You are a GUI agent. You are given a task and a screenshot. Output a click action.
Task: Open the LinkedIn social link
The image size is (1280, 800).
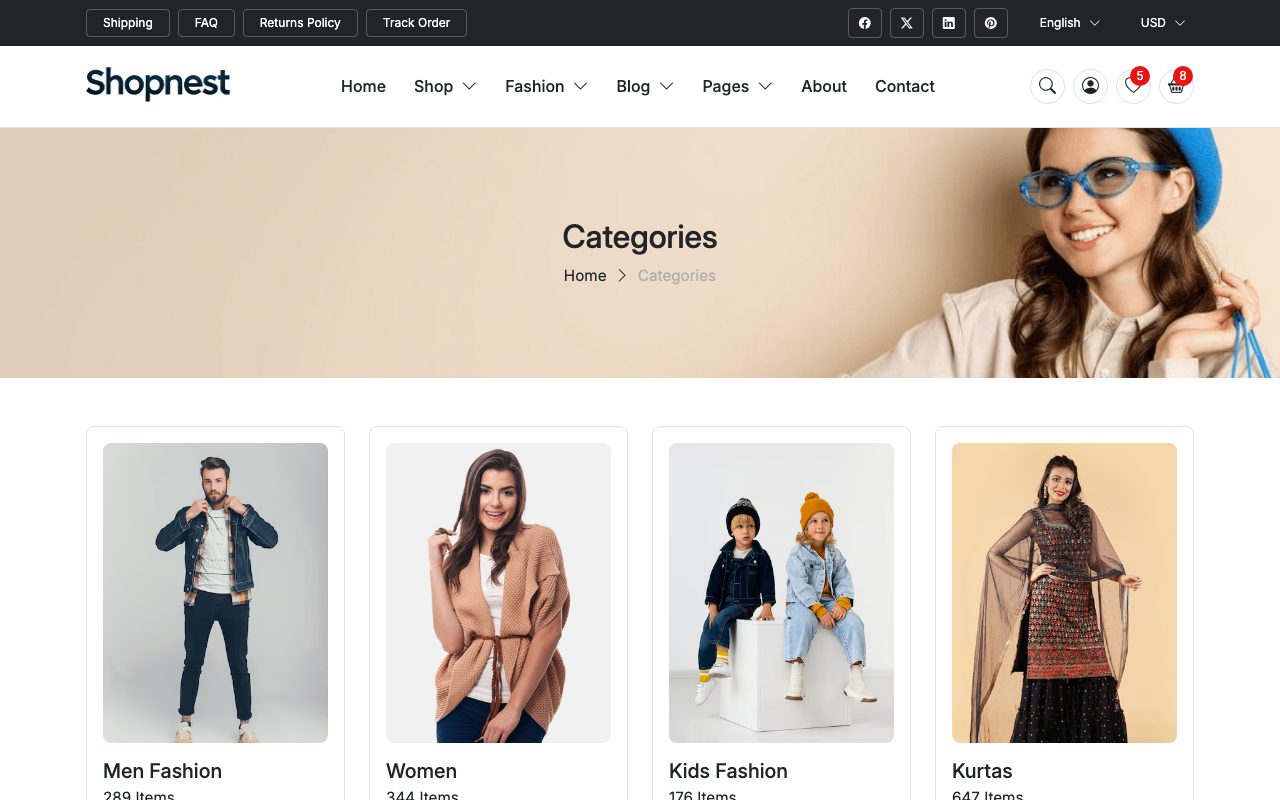[x=949, y=23]
